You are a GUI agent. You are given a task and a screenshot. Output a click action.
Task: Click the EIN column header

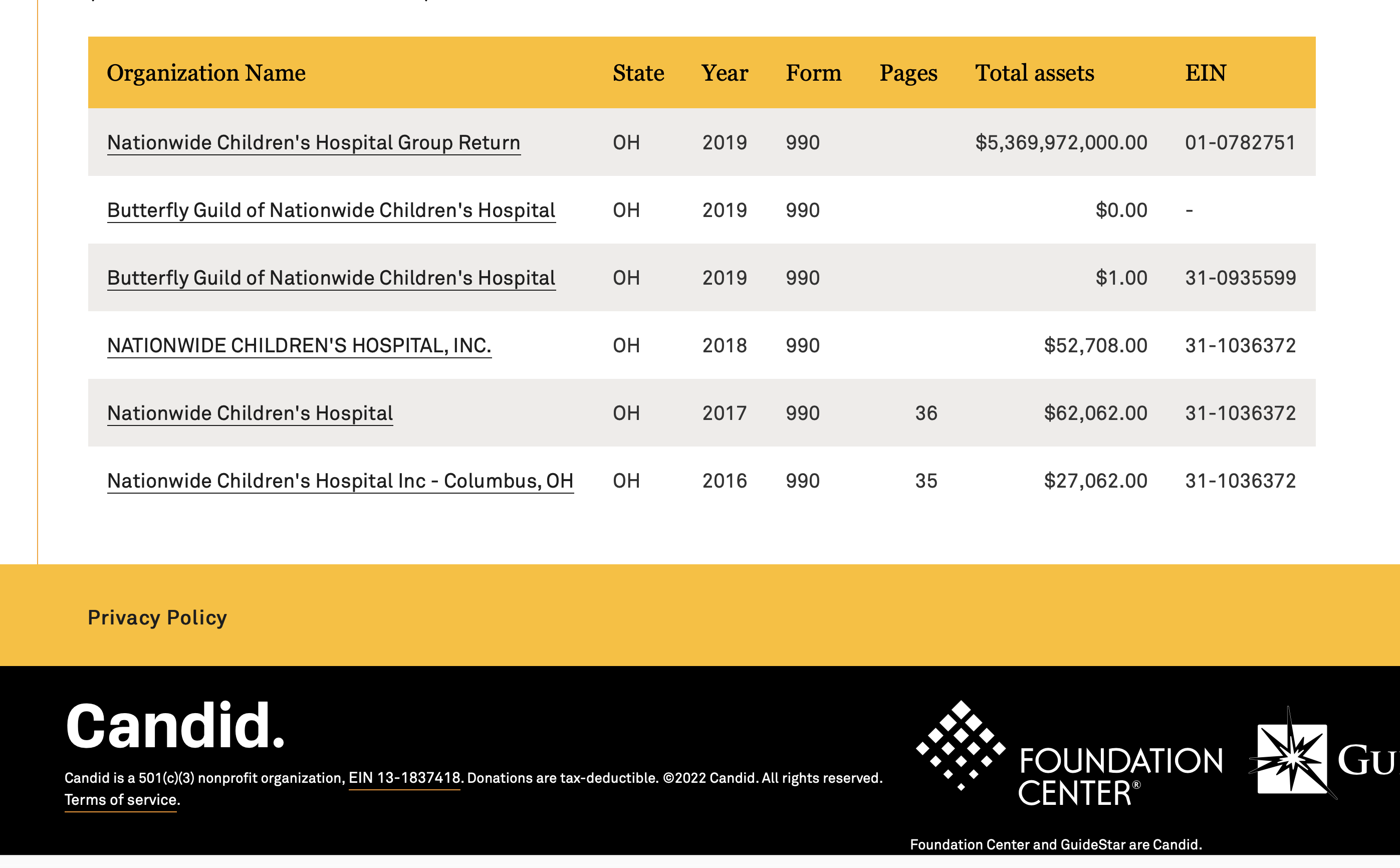1206,73
